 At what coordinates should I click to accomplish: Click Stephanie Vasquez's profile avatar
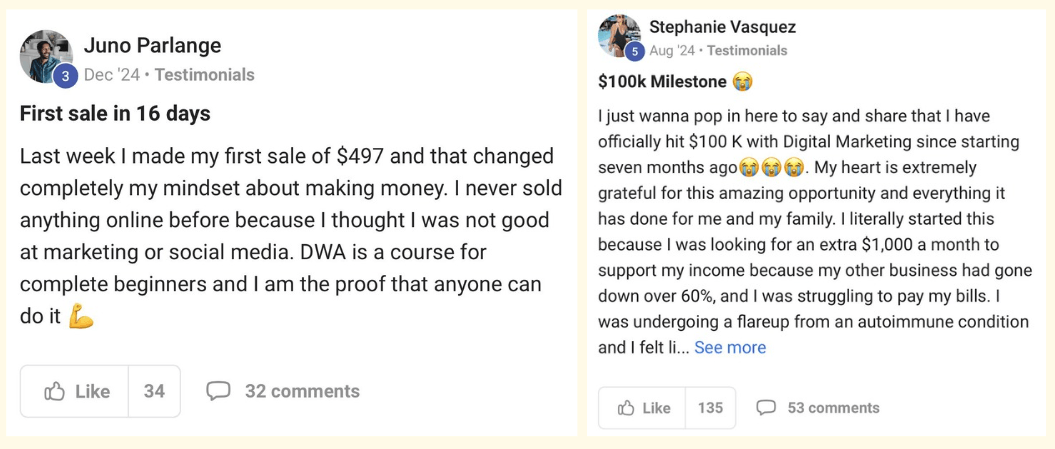[618, 34]
